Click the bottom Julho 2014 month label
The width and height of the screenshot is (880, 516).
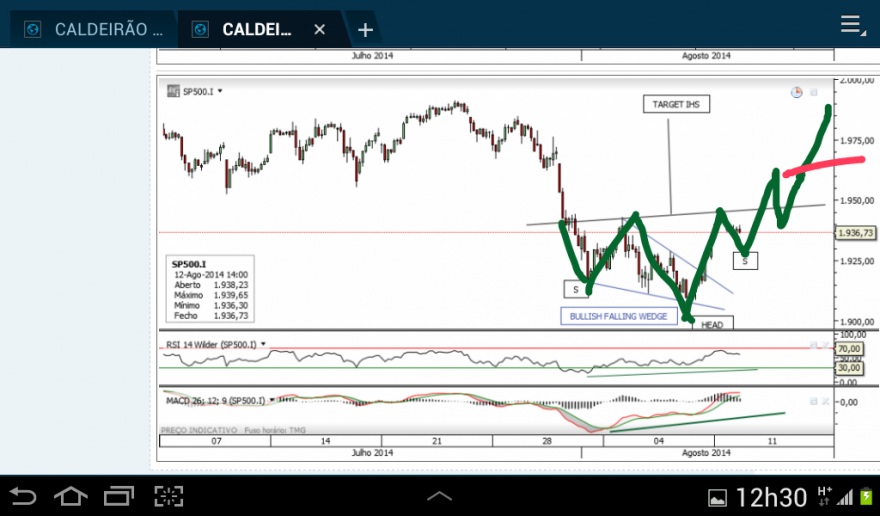pos(372,453)
